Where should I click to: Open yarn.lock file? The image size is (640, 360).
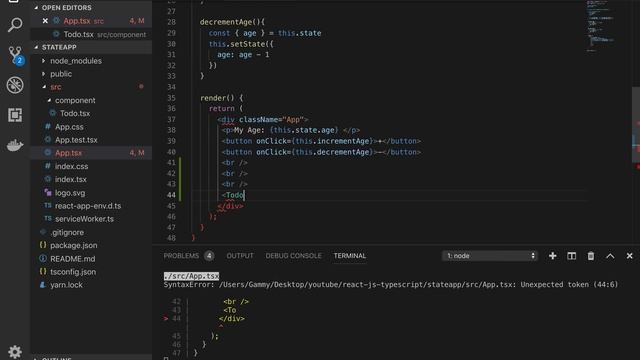click(x=66, y=285)
